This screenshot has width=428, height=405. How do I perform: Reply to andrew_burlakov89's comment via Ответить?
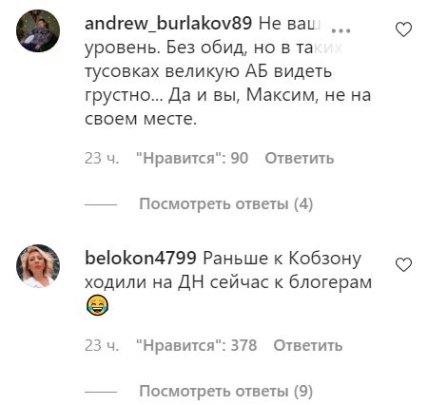[x=299, y=158]
